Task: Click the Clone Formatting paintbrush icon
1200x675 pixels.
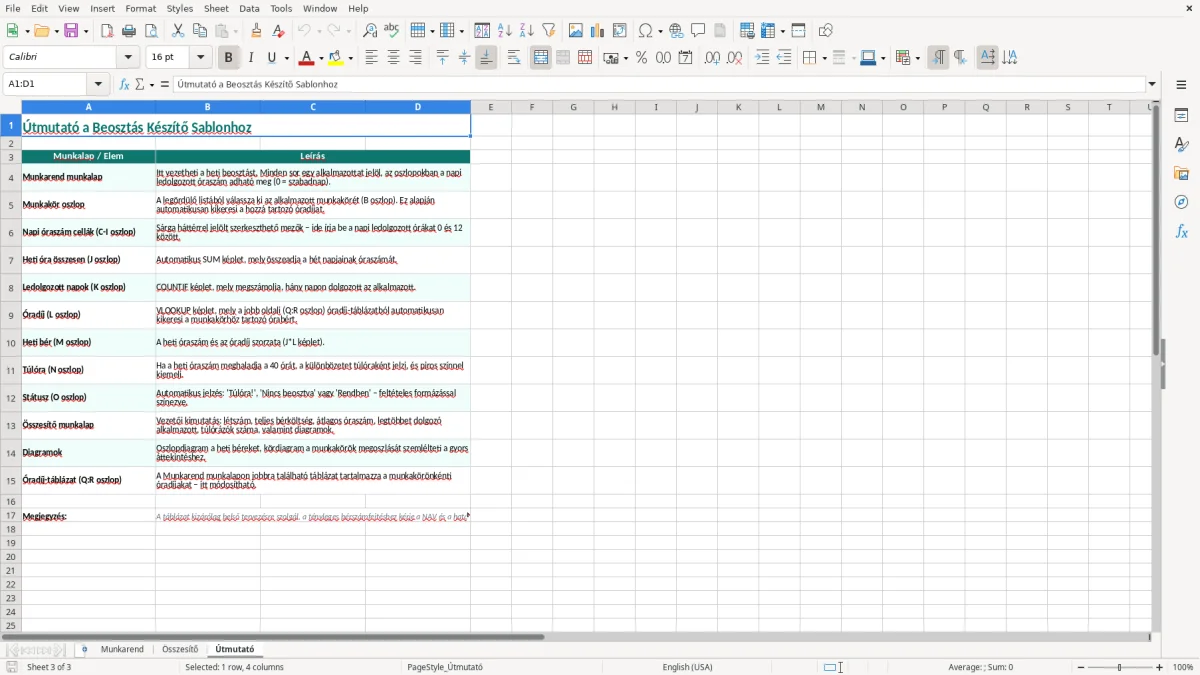Action: 256,31
